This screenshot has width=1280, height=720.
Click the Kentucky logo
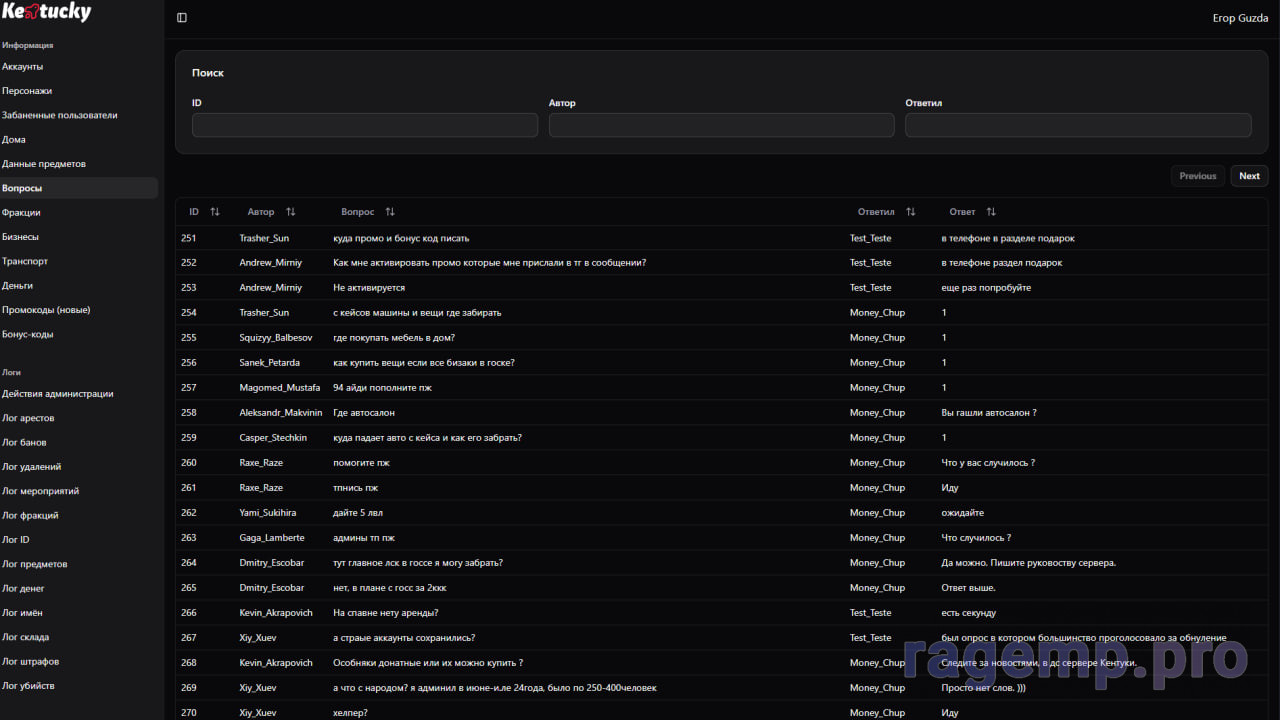46,12
